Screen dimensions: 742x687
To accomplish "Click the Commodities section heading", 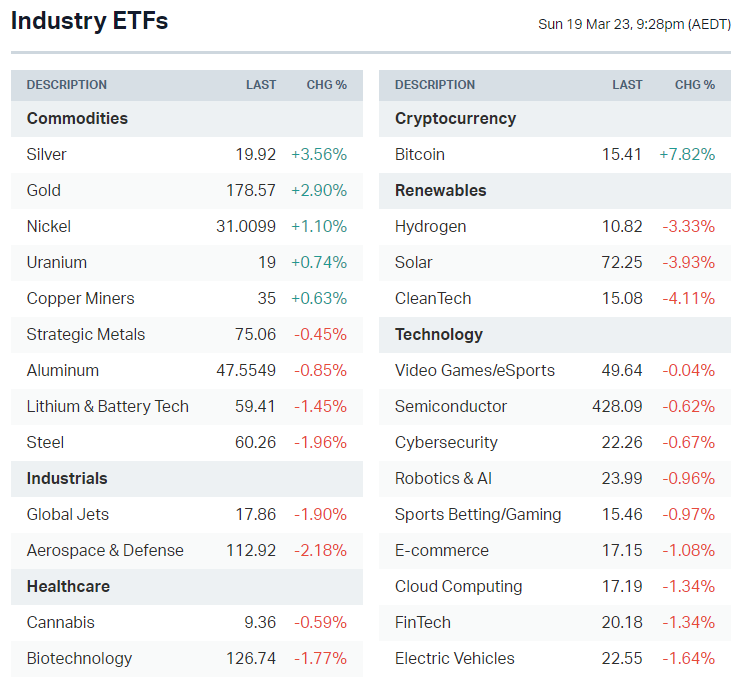I will tap(77, 118).
